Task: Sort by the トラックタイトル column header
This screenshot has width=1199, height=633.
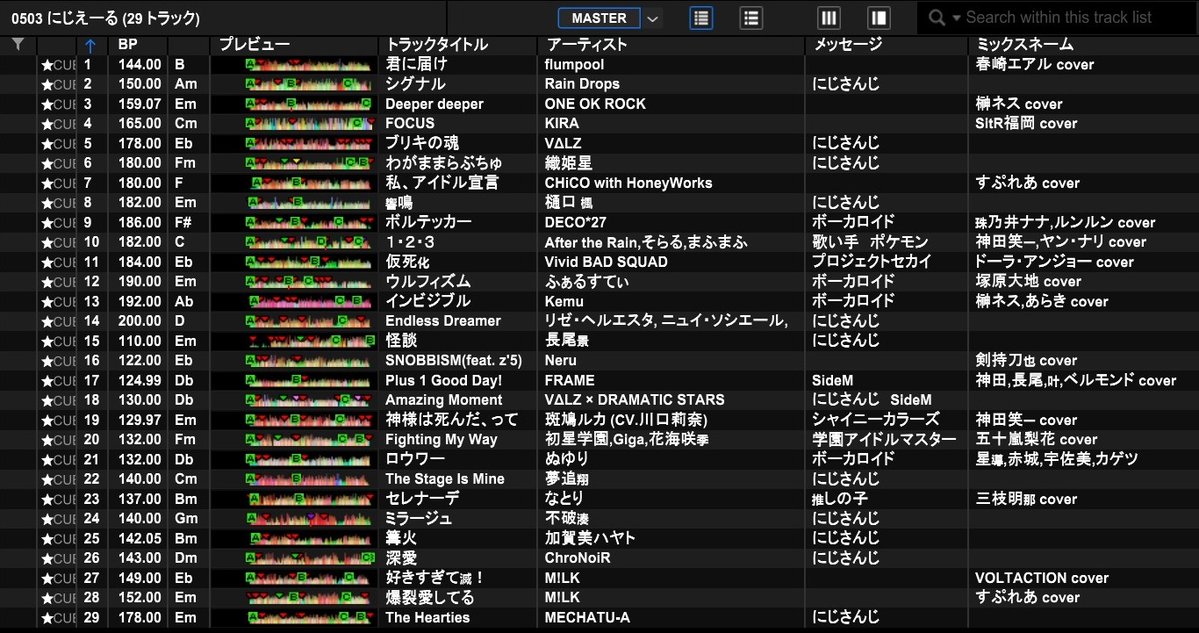Action: 437,45
